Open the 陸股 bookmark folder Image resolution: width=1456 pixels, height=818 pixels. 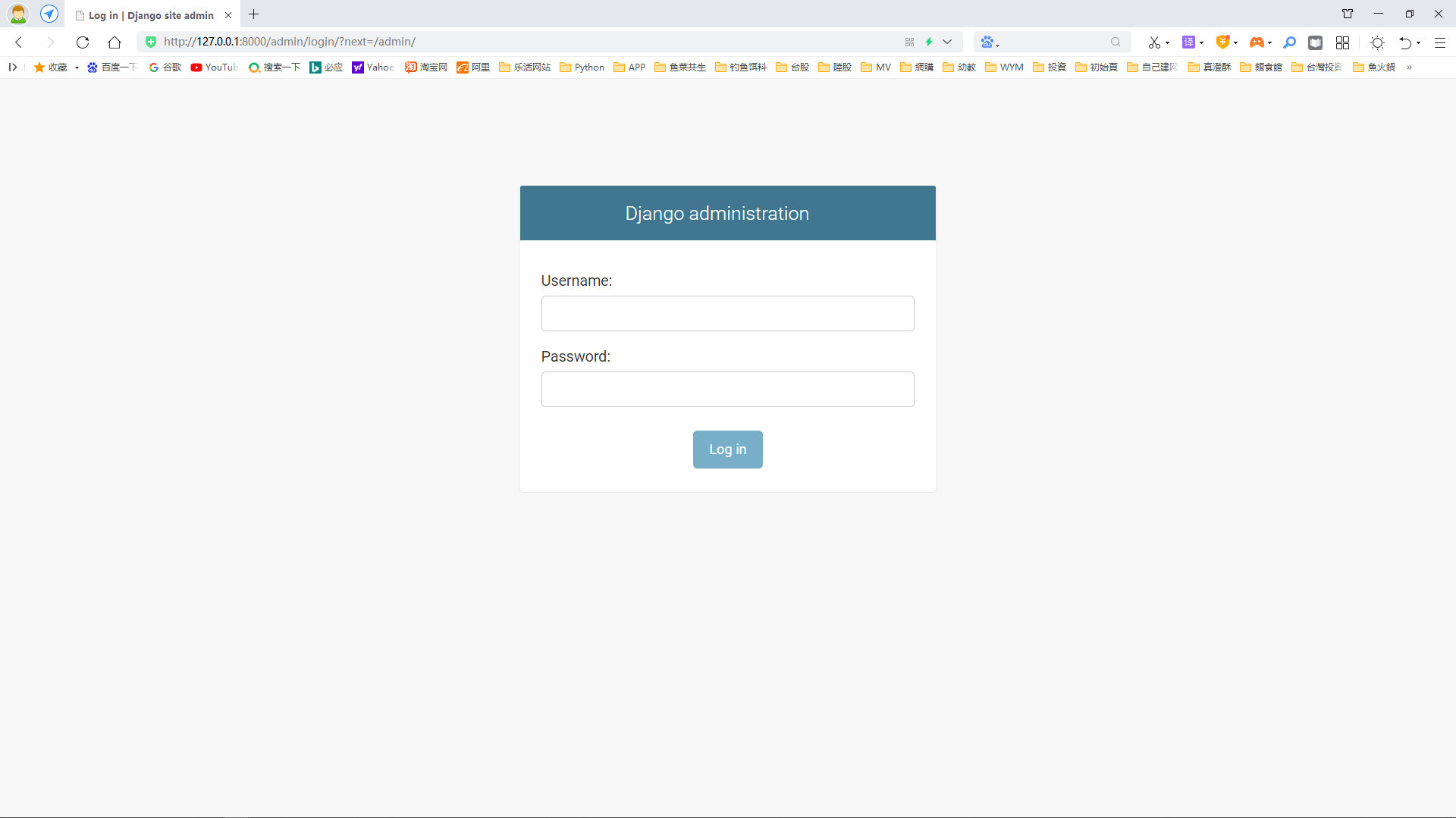[x=835, y=67]
